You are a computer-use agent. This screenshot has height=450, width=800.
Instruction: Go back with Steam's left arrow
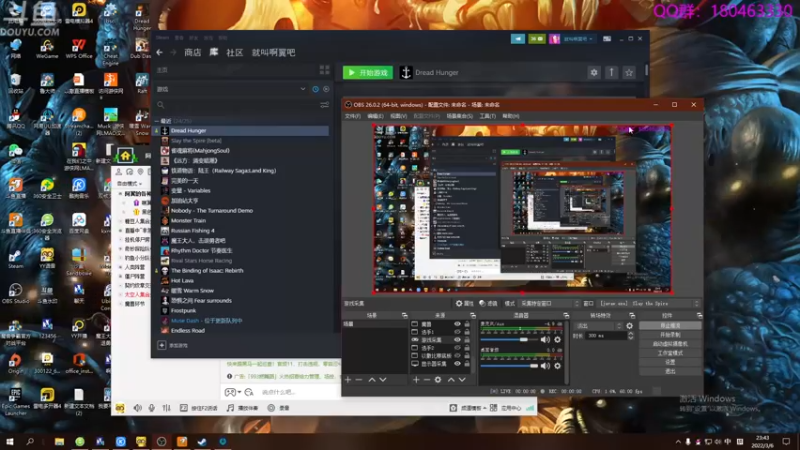tap(160, 53)
